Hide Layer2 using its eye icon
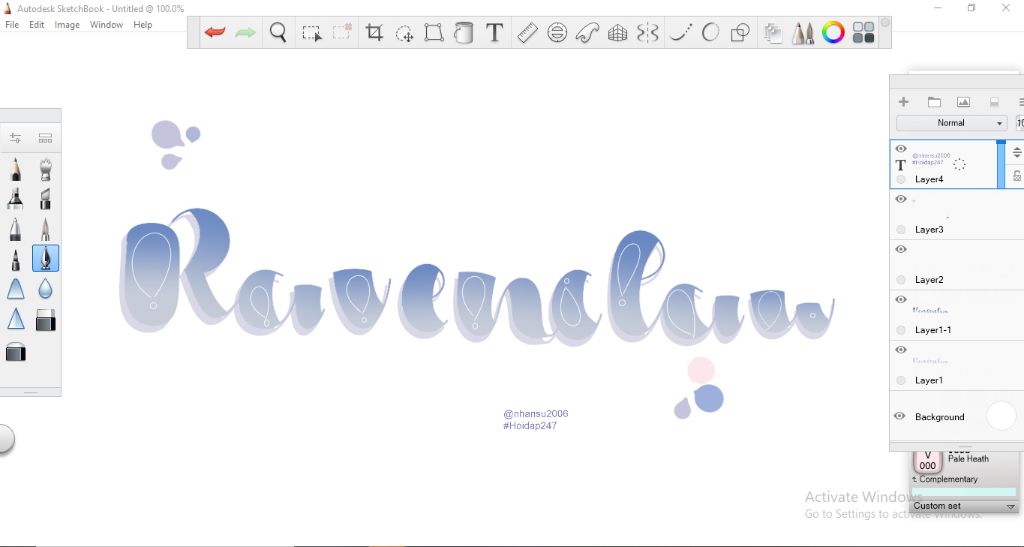 tap(901, 249)
